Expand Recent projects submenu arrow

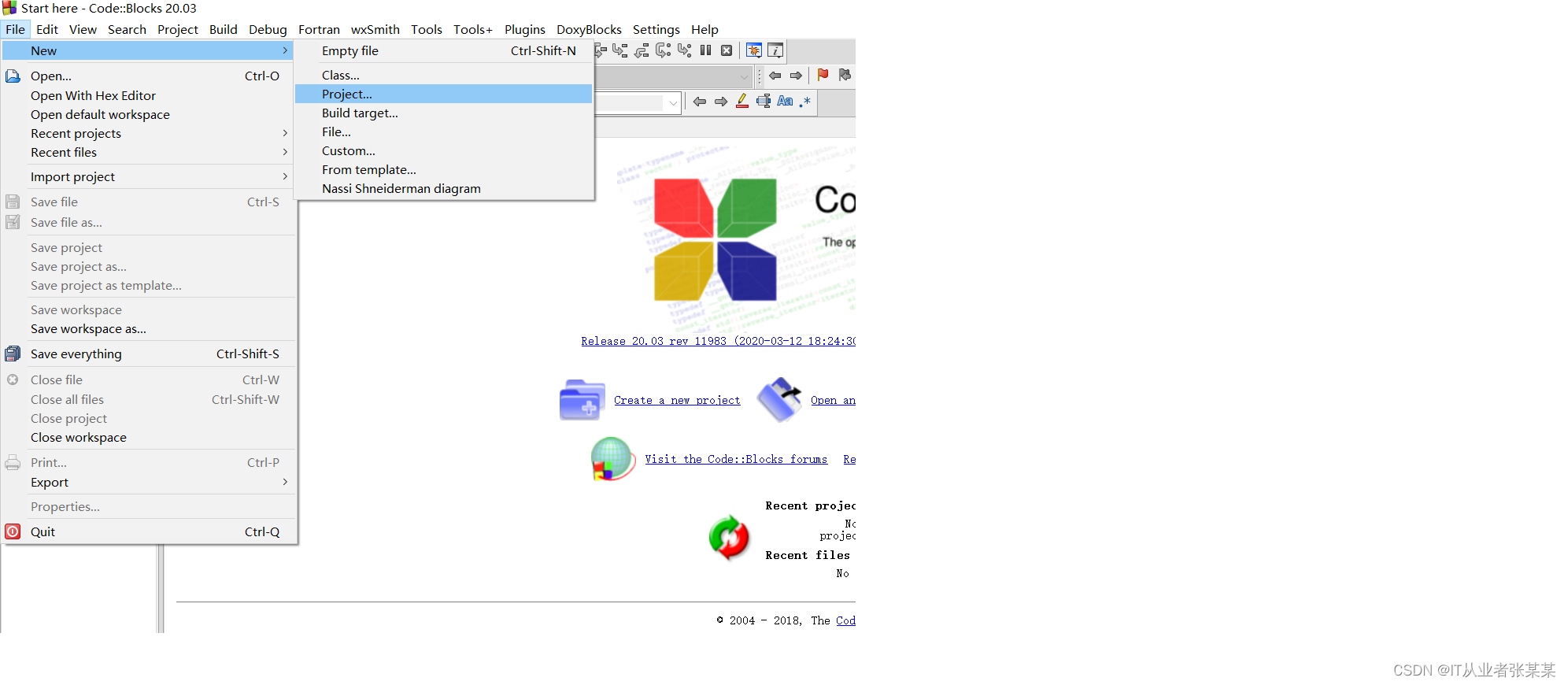click(285, 133)
